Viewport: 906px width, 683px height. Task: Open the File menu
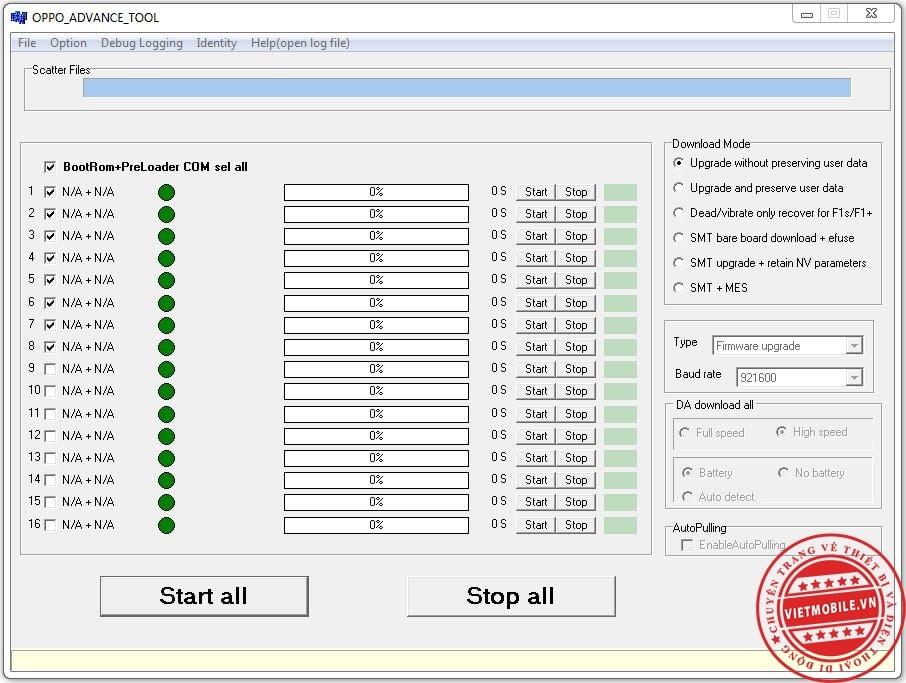pos(27,43)
